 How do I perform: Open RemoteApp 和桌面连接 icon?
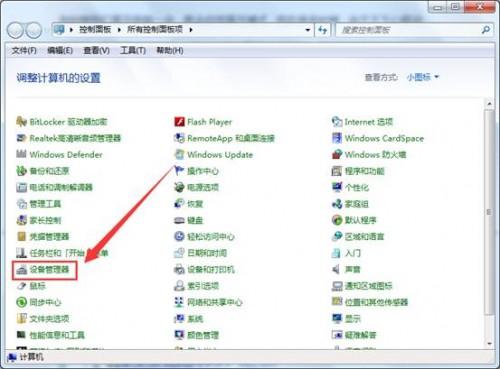(179, 138)
